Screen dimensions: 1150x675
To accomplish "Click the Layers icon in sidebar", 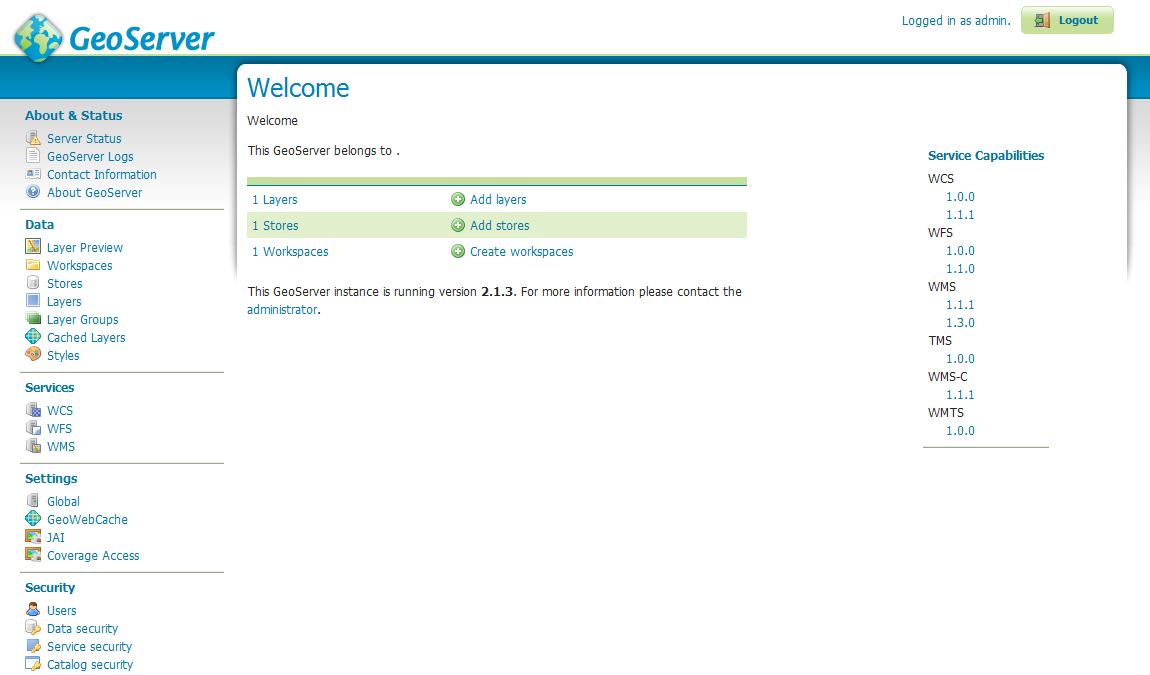I will (33, 301).
